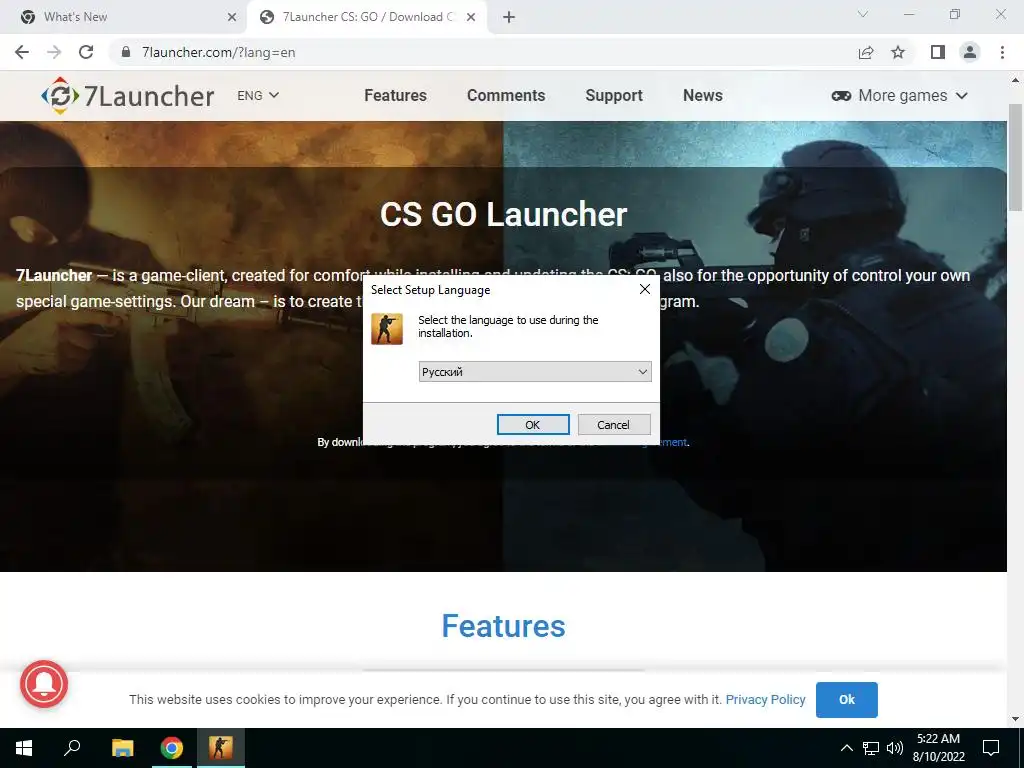Open the Chrome side panel

(x=938, y=52)
